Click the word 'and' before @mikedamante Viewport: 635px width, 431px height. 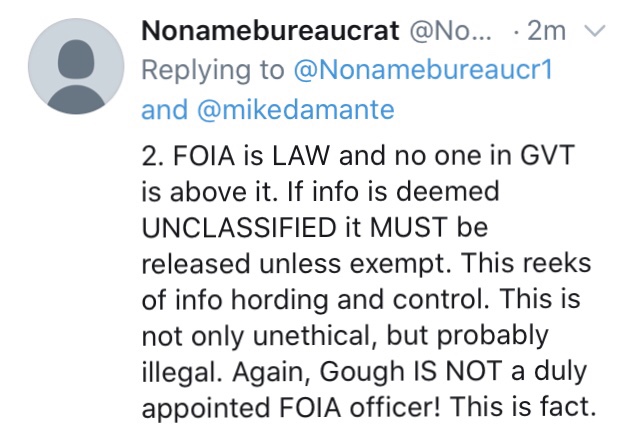coord(162,108)
